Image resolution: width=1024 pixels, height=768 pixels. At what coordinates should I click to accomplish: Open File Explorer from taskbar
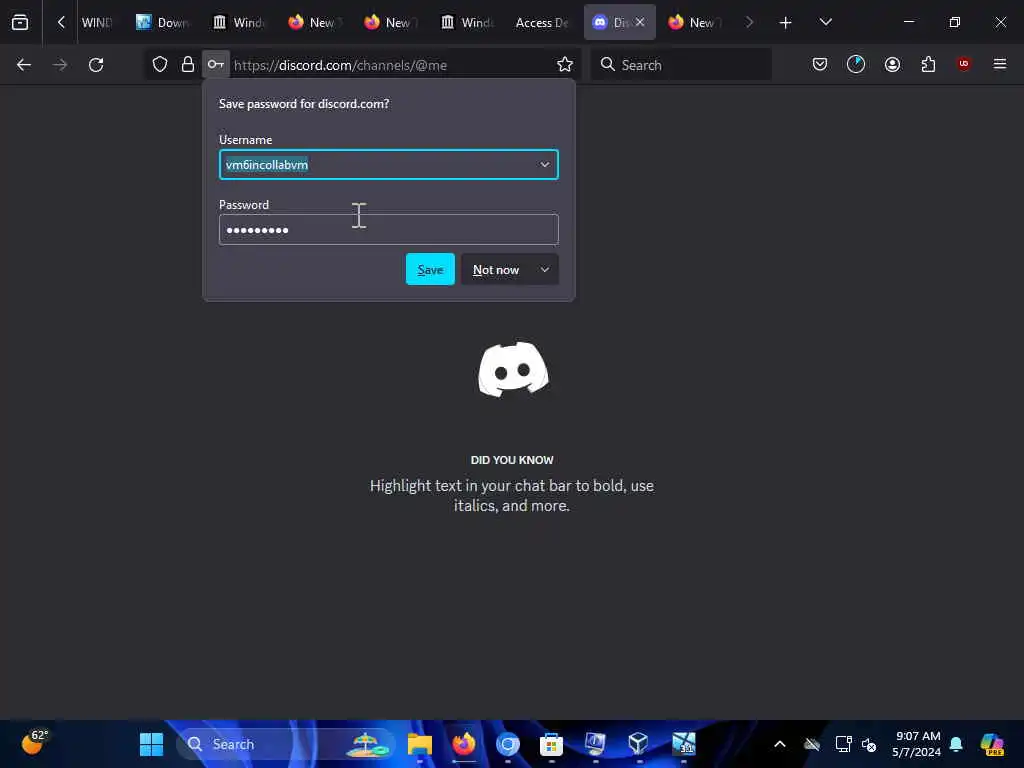(x=420, y=744)
